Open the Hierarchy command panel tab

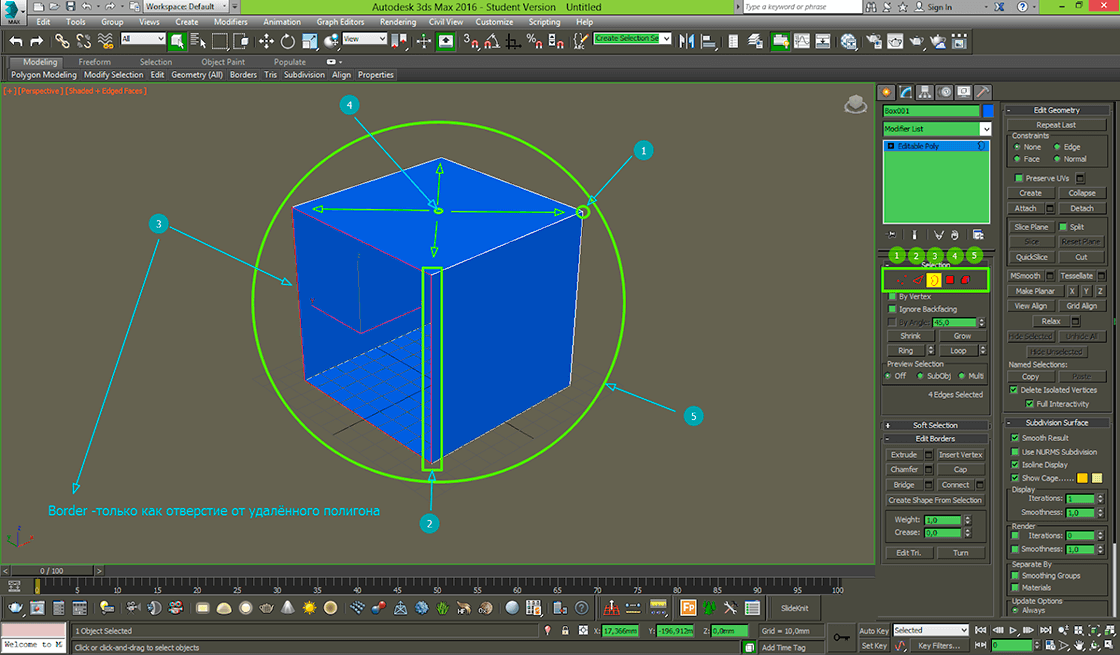tap(925, 92)
